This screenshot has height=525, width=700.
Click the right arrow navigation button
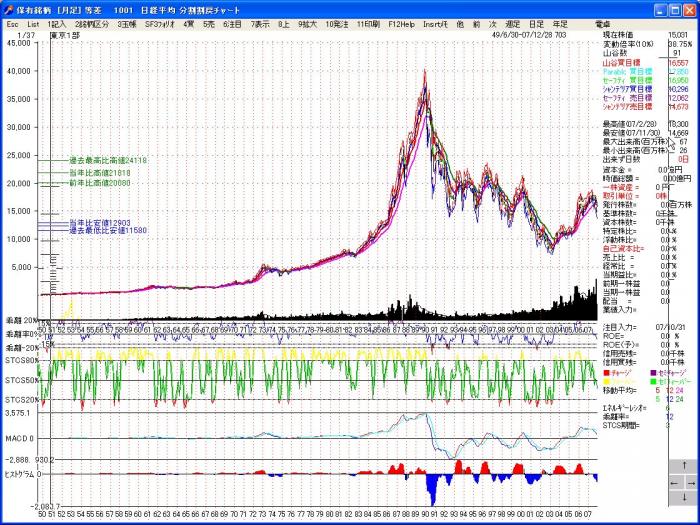tap(690, 482)
